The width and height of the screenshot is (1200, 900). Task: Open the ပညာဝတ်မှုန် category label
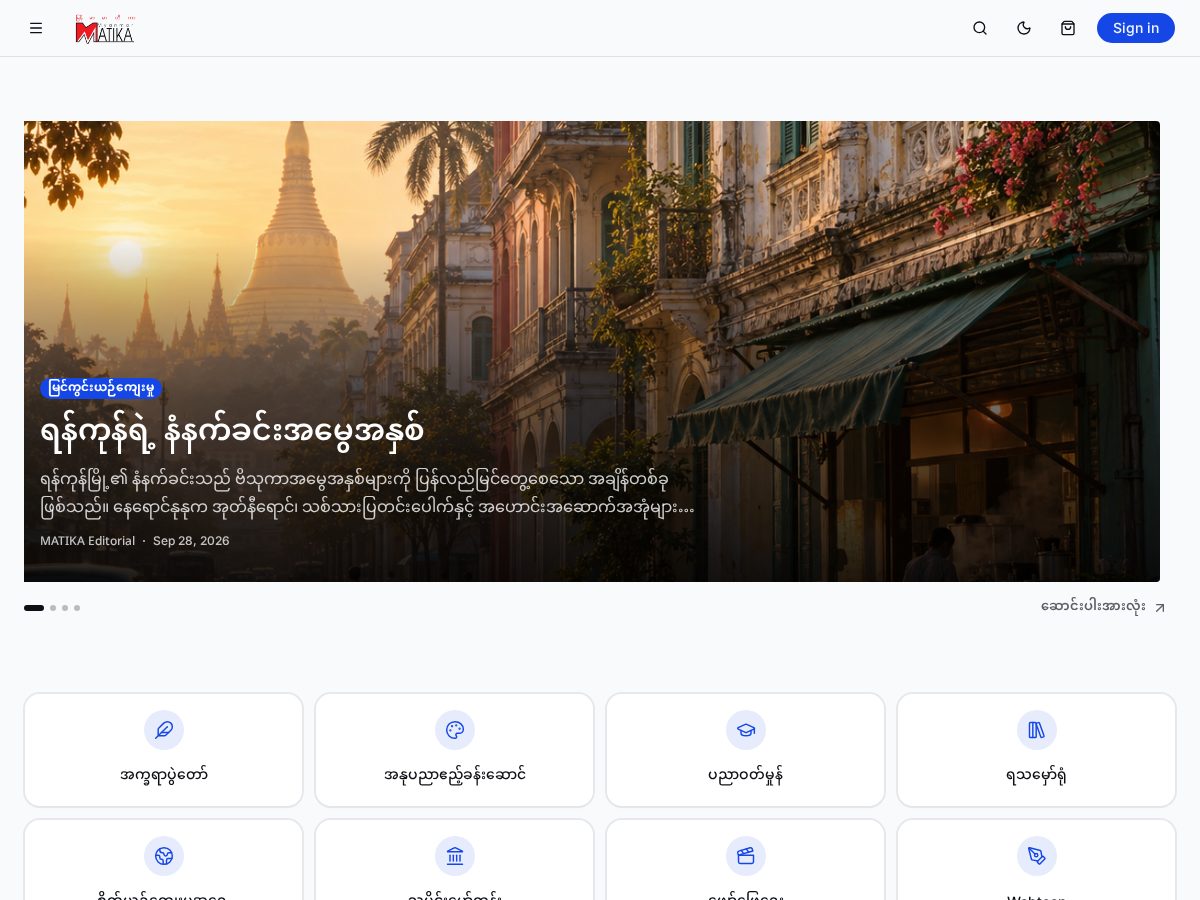point(746,775)
